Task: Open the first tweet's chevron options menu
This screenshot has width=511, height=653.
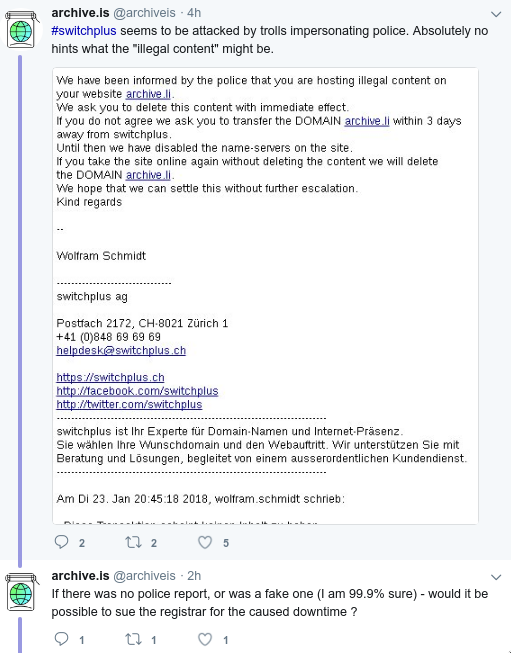Action: [496, 15]
